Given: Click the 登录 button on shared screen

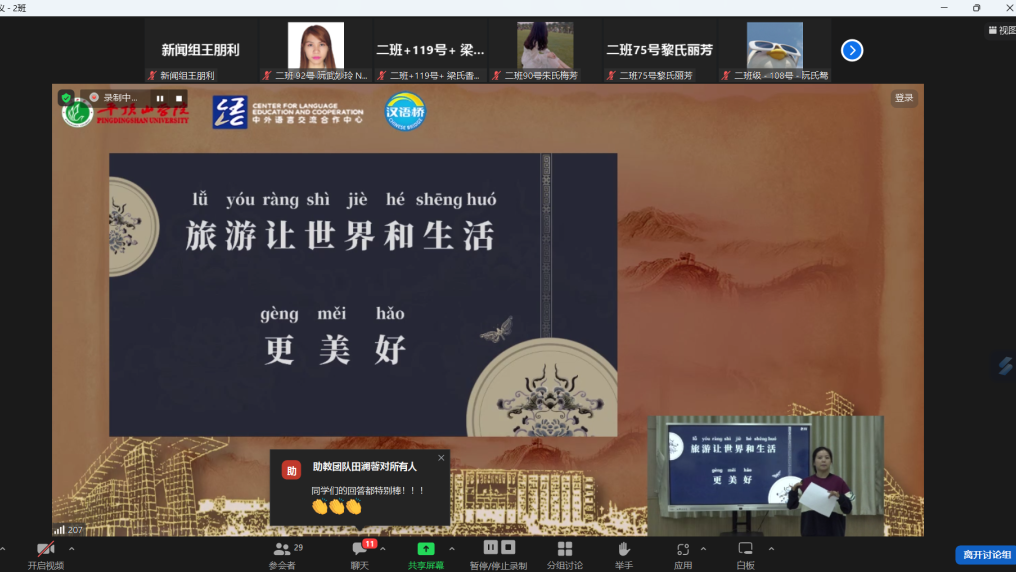Looking at the screenshot, I should (x=904, y=98).
